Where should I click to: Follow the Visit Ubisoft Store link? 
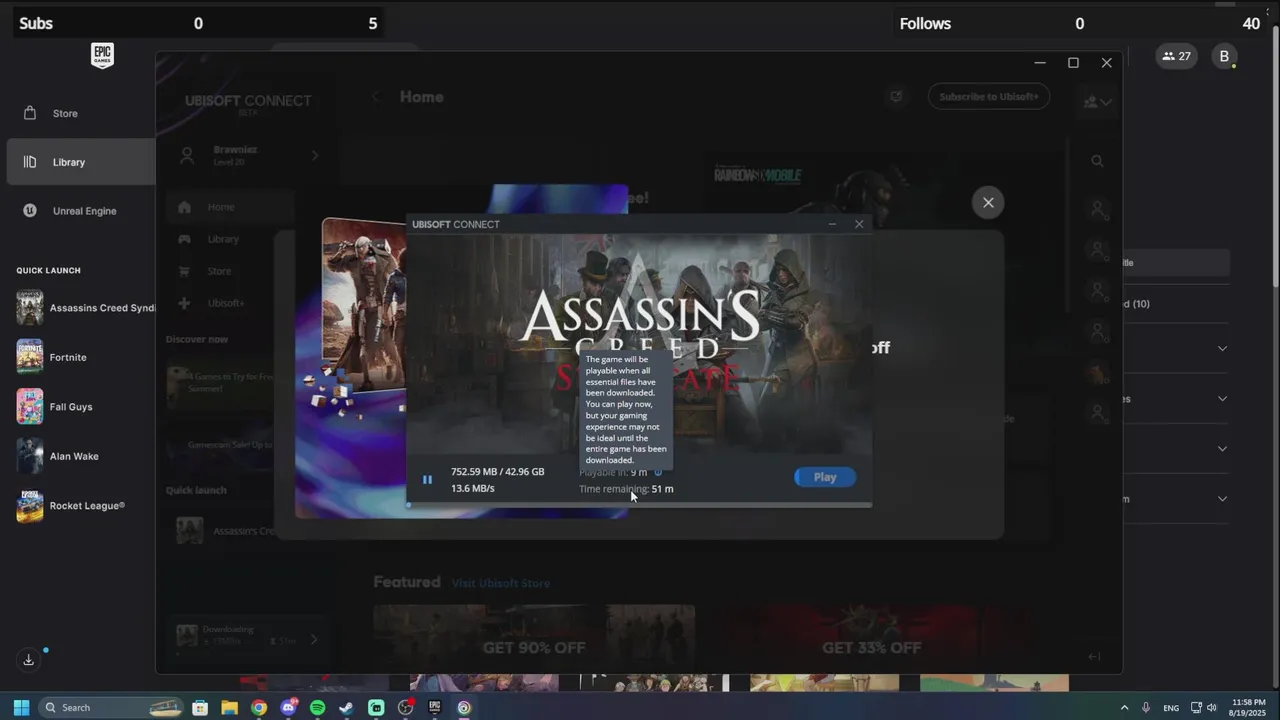click(x=500, y=583)
